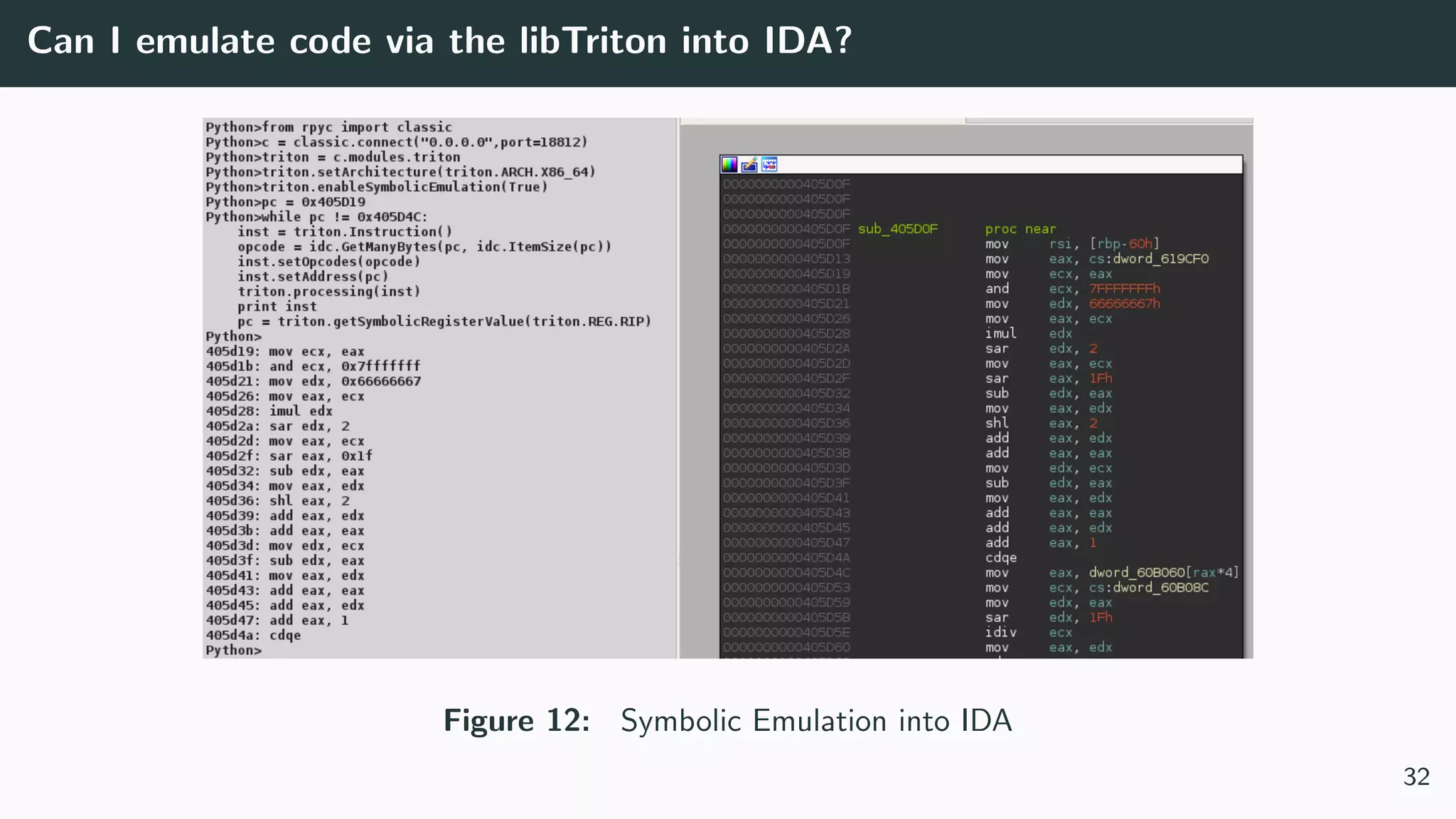Click the cs:dword_60B08C operand

click(x=1149, y=587)
